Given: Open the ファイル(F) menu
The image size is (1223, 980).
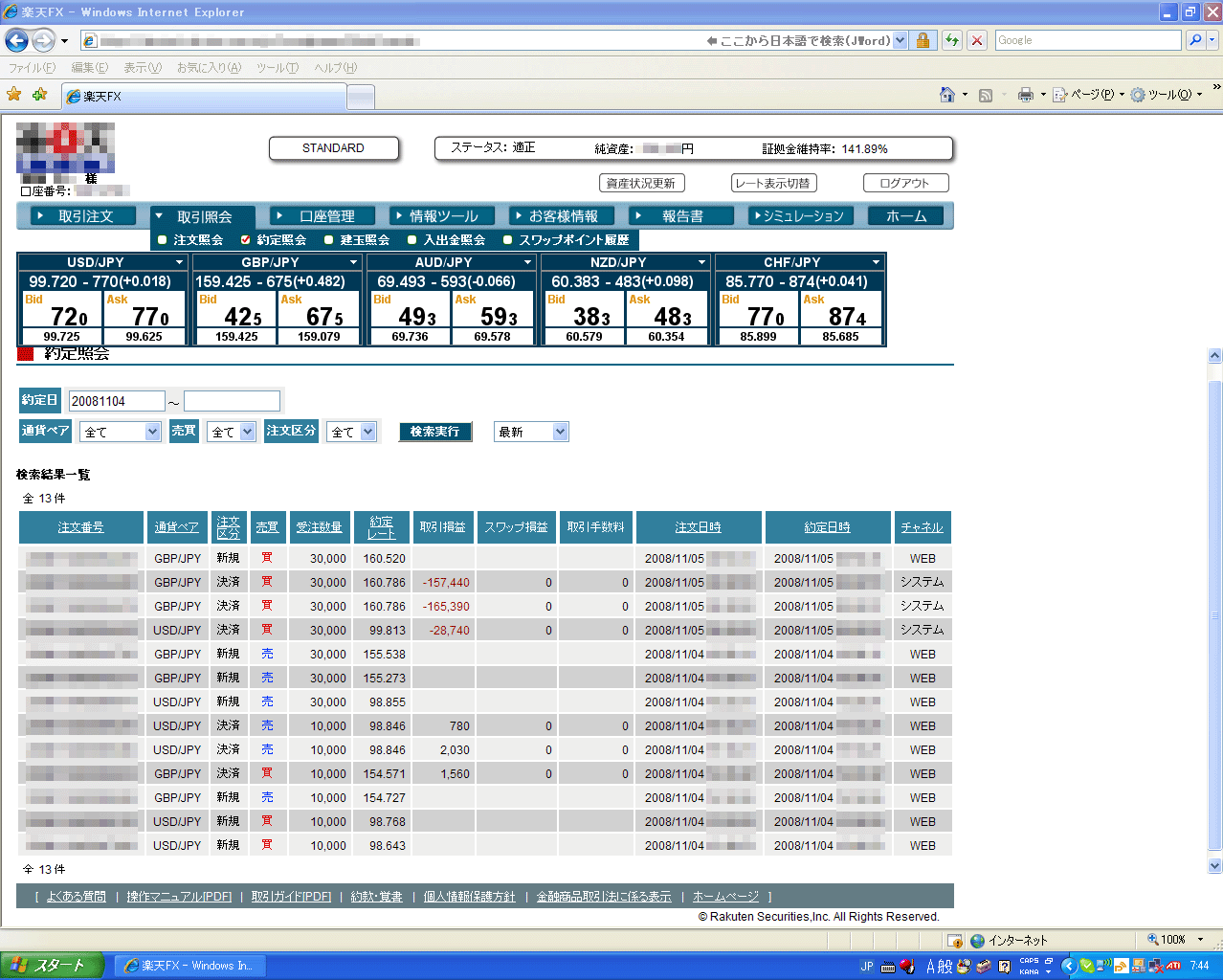Looking at the screenshot, I should (x=32, y=68).
